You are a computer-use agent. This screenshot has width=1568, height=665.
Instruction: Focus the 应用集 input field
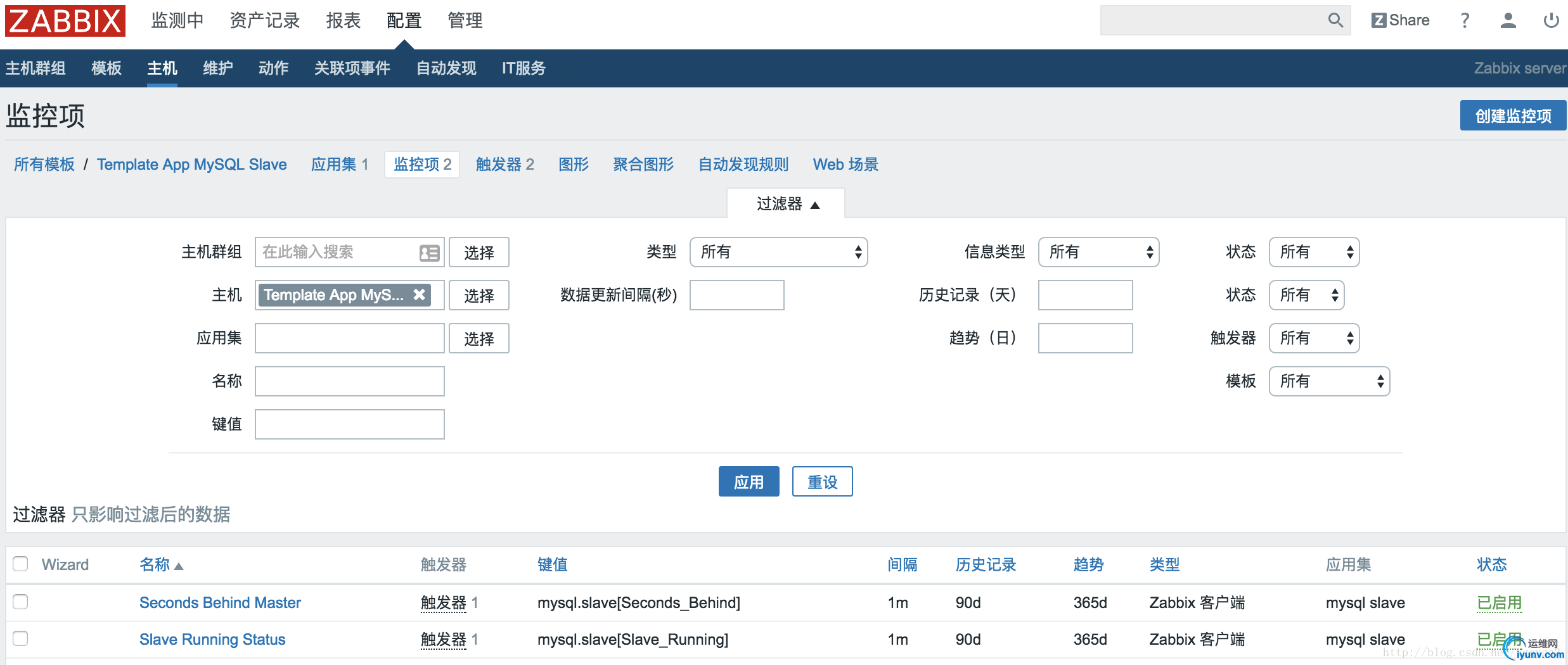coord(349,338)
